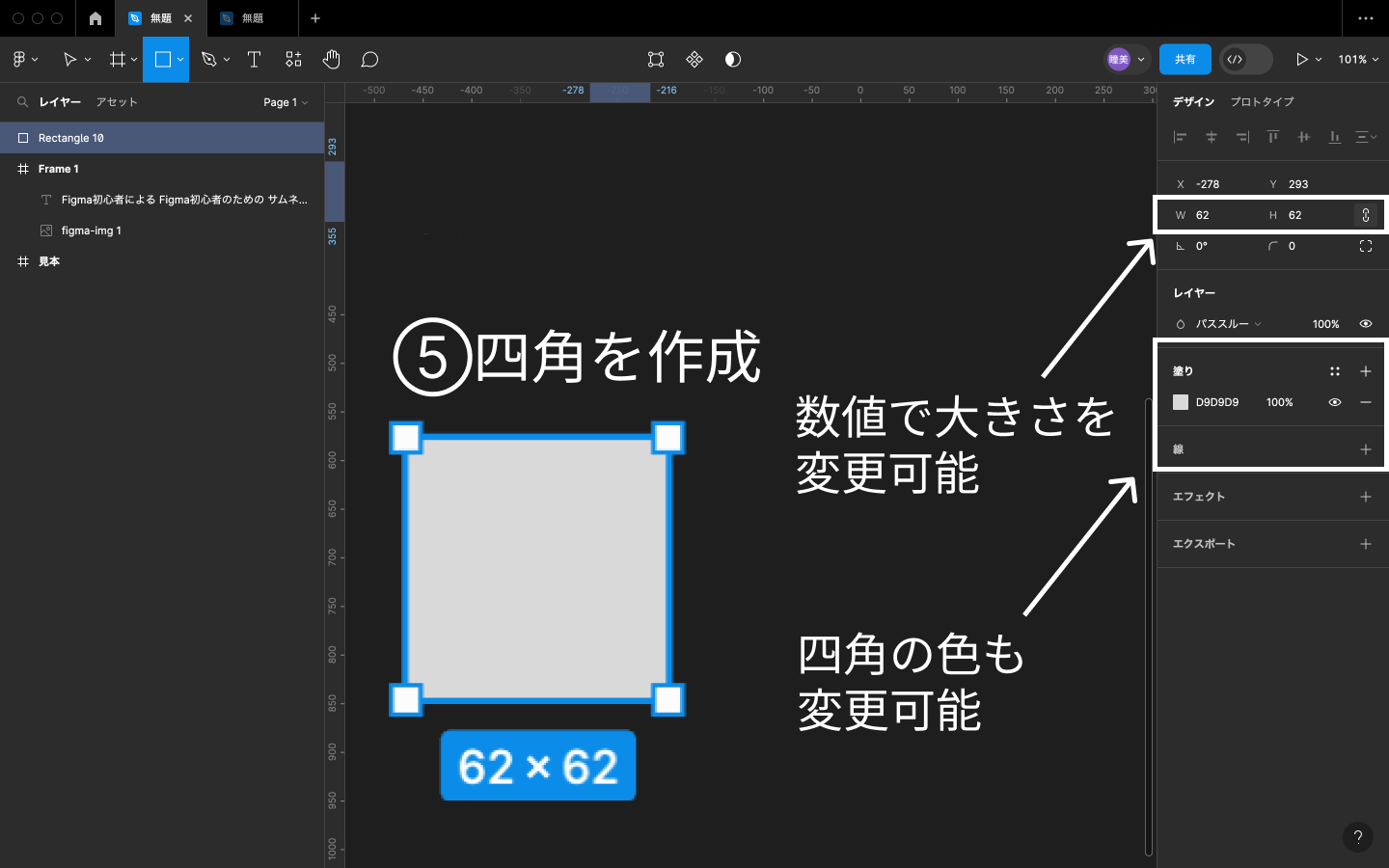Open the 101% zoom dropdown
The height and width of the screenshot is (868, 1389).
click(1357, 60)
